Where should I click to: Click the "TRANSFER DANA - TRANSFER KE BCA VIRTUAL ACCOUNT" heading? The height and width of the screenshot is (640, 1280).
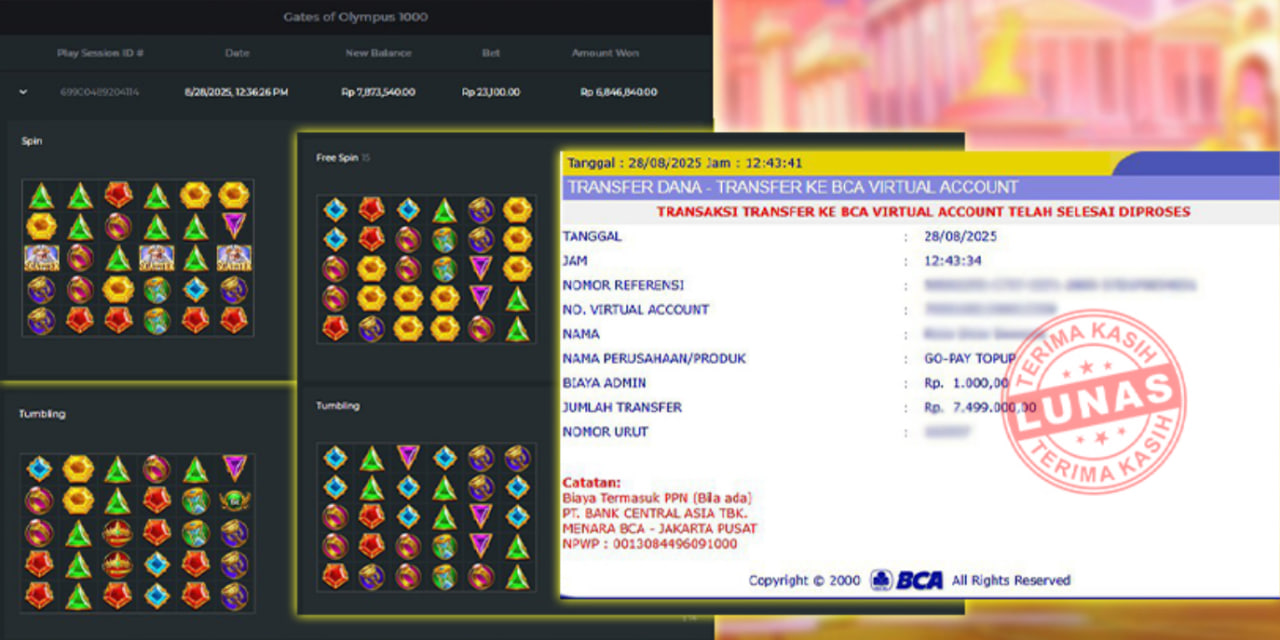[x=792, y=187]
